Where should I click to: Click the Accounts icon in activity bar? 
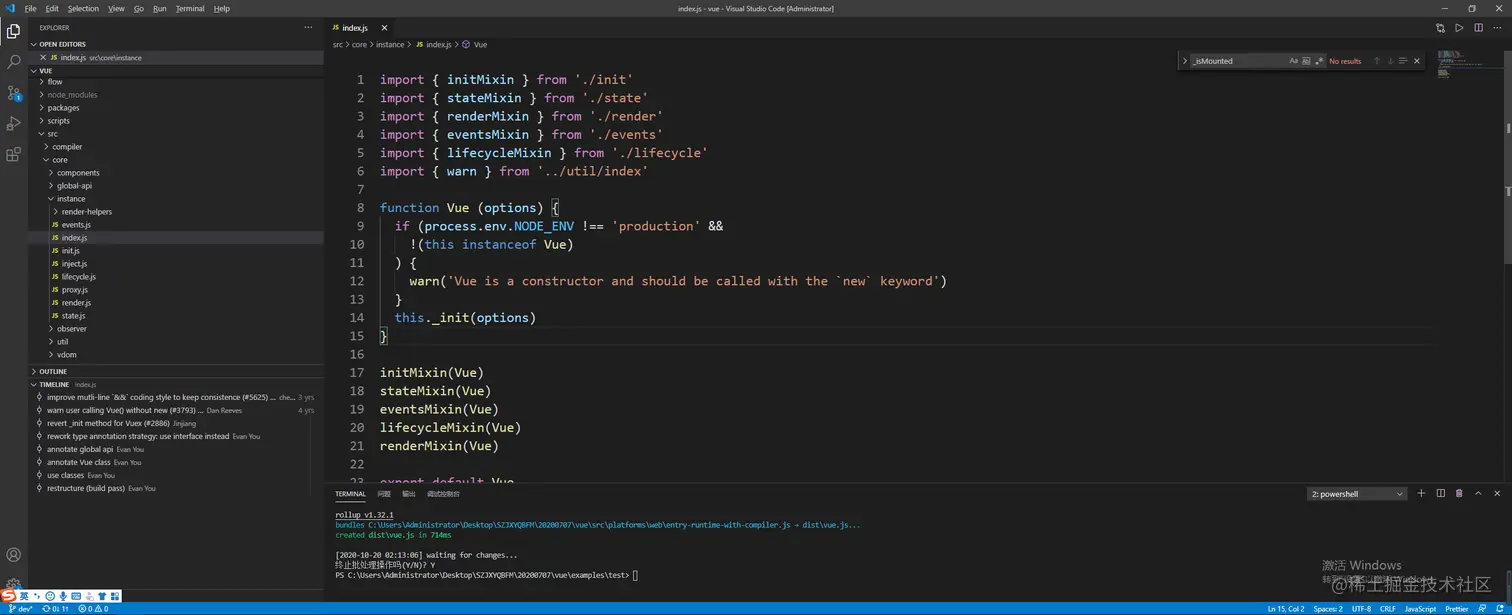[14, 555]
